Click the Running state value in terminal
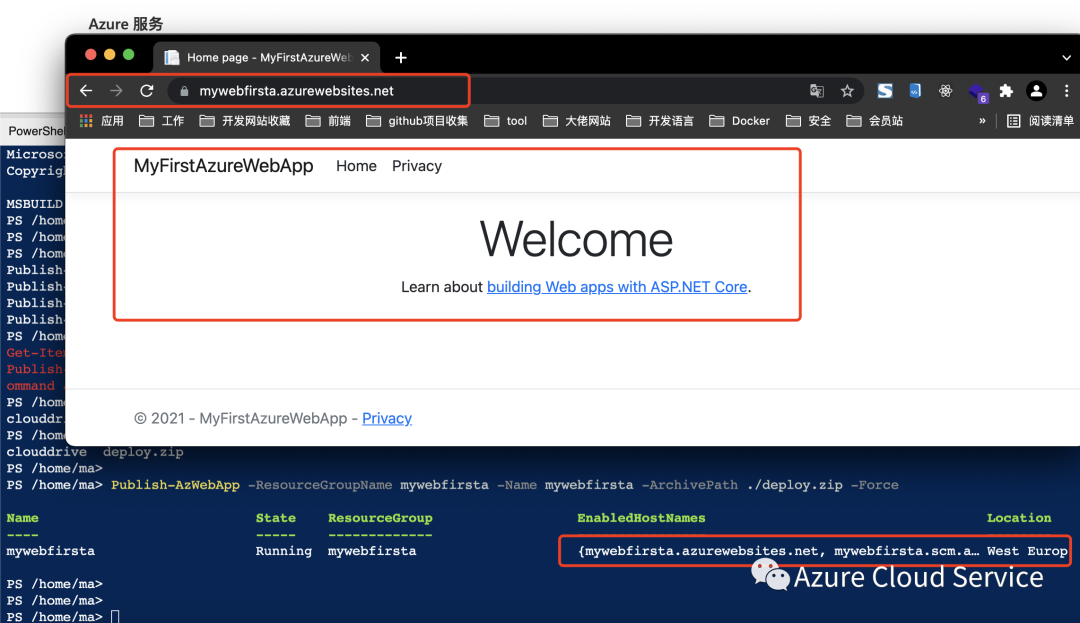 (284, 551)
